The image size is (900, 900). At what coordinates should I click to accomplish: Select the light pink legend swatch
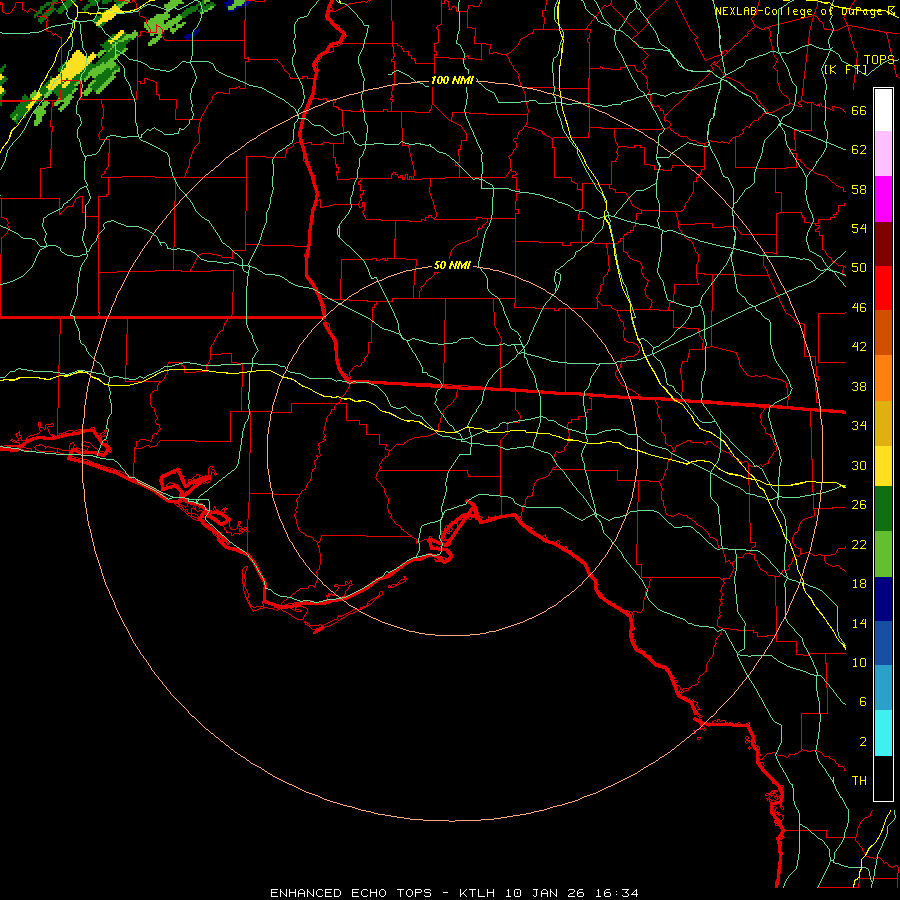(883, 154)
